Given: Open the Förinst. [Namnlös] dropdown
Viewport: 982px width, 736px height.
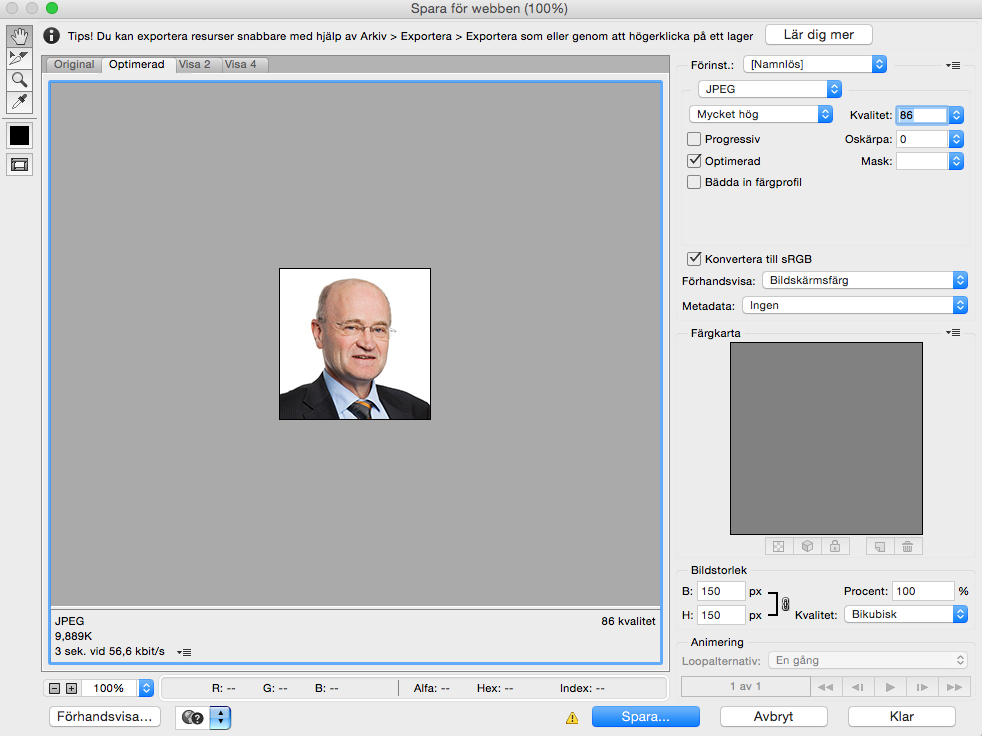Looking at the screenshot, I should (x=815, y=64).
